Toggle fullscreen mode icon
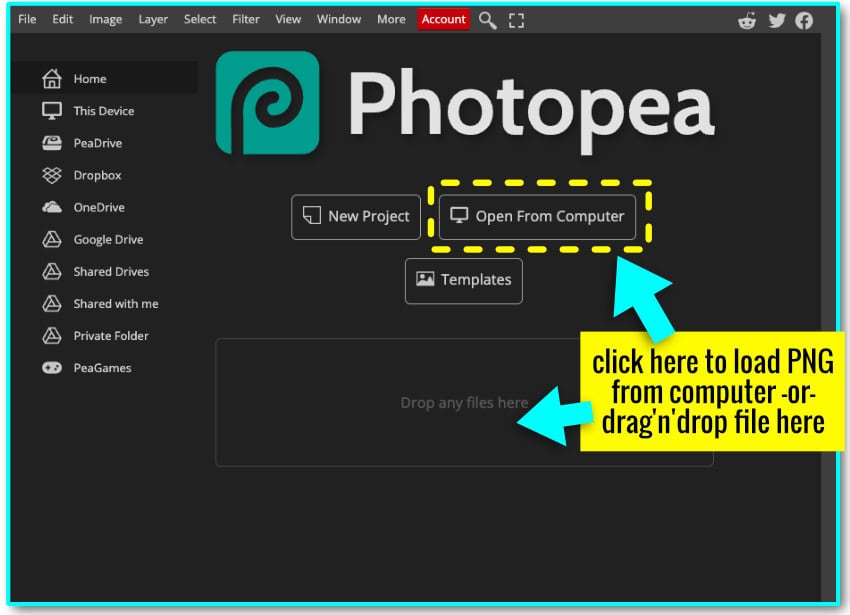The width and height of the screenshot is (850, 615). [516, 21]
